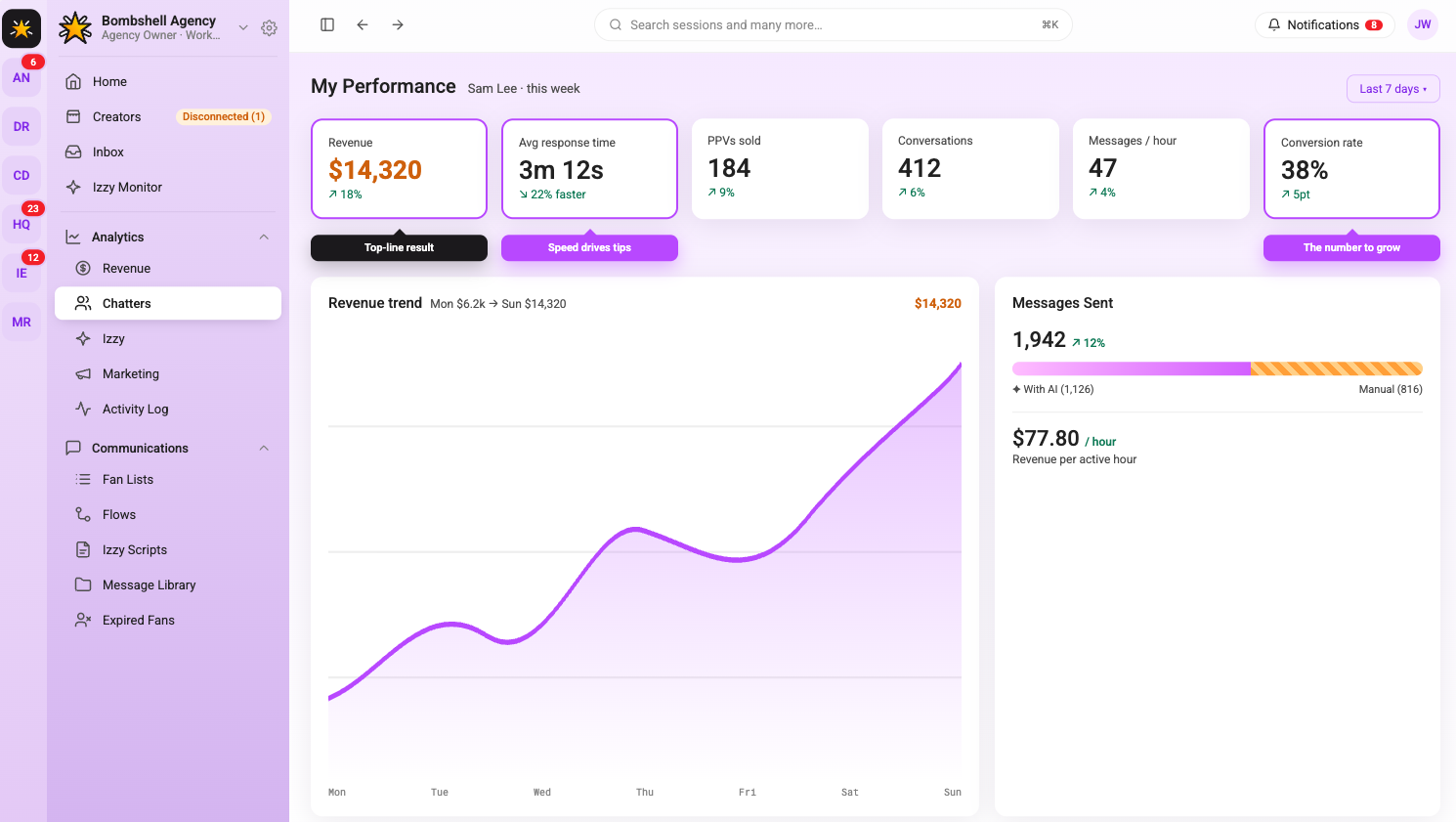
Task: Click the search magnifier icon
Action: click(616, 24)
